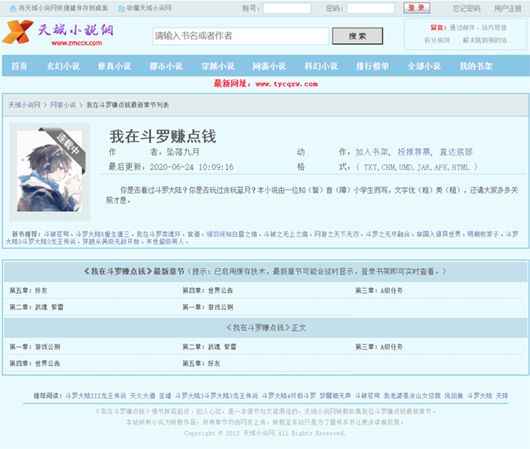The image size is (530, 449).
Task: Open latest chapter 第五章: 好友
Action: 28,290
